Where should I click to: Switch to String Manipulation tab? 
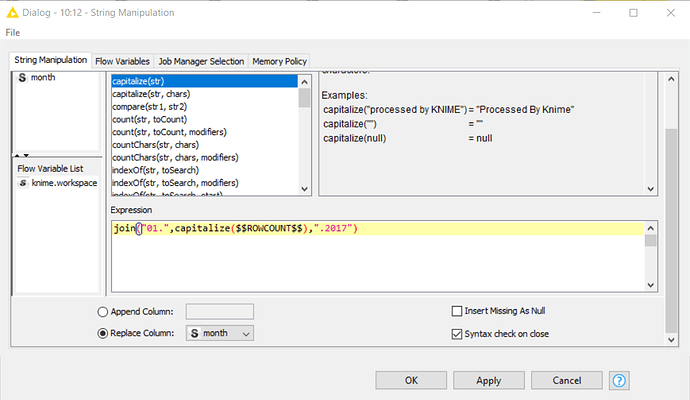pyautogui.click(x=51, y=60)
